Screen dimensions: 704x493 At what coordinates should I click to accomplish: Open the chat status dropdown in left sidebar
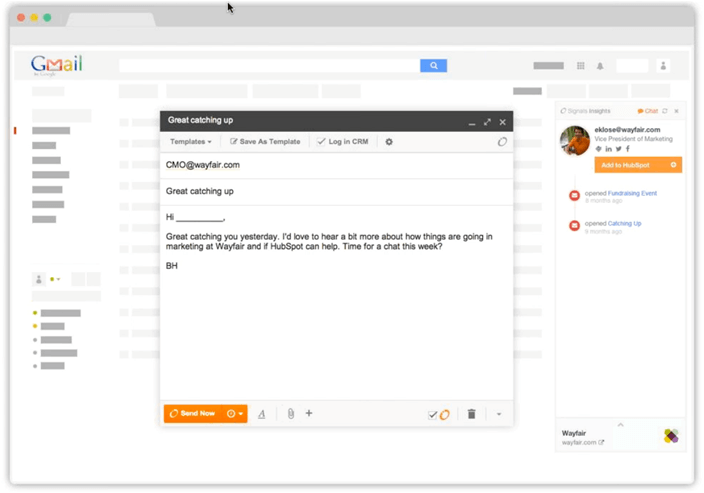tap(55, 279)
